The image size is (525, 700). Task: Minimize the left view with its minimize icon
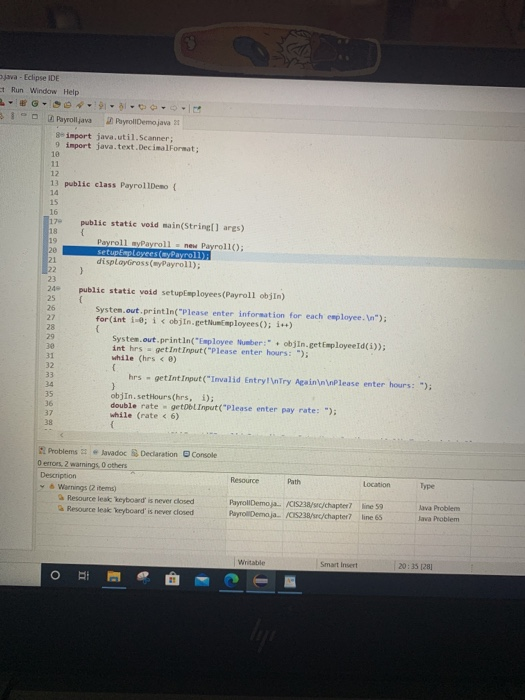coord(24,115)
